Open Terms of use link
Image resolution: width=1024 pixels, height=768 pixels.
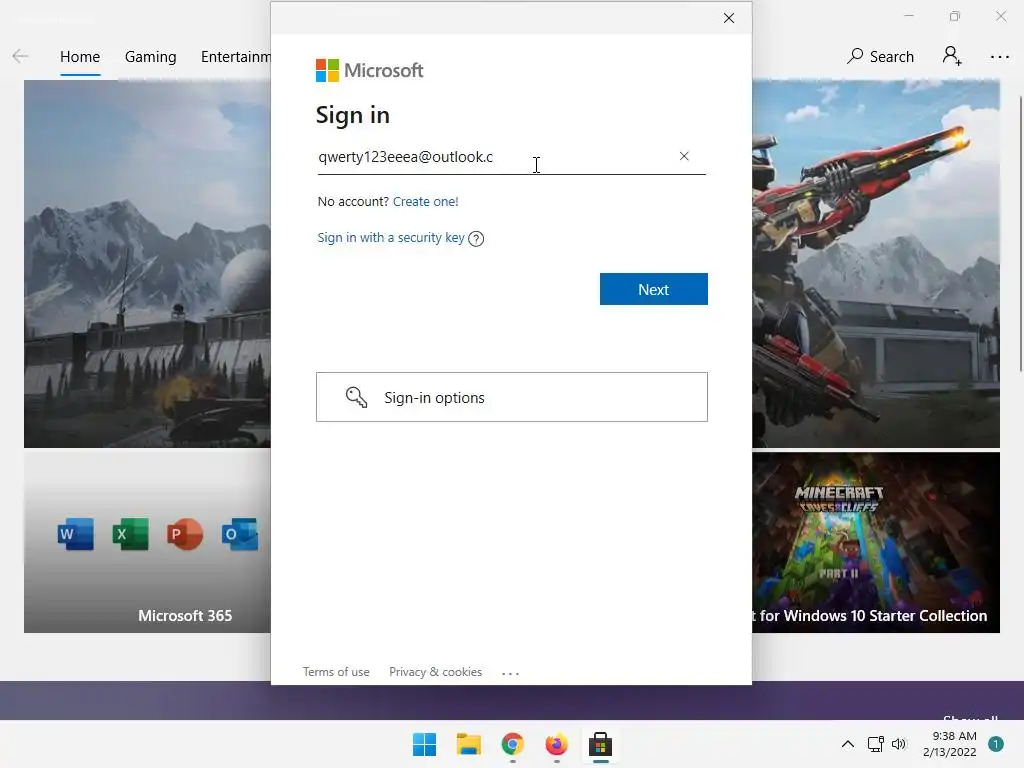point(336,672)
